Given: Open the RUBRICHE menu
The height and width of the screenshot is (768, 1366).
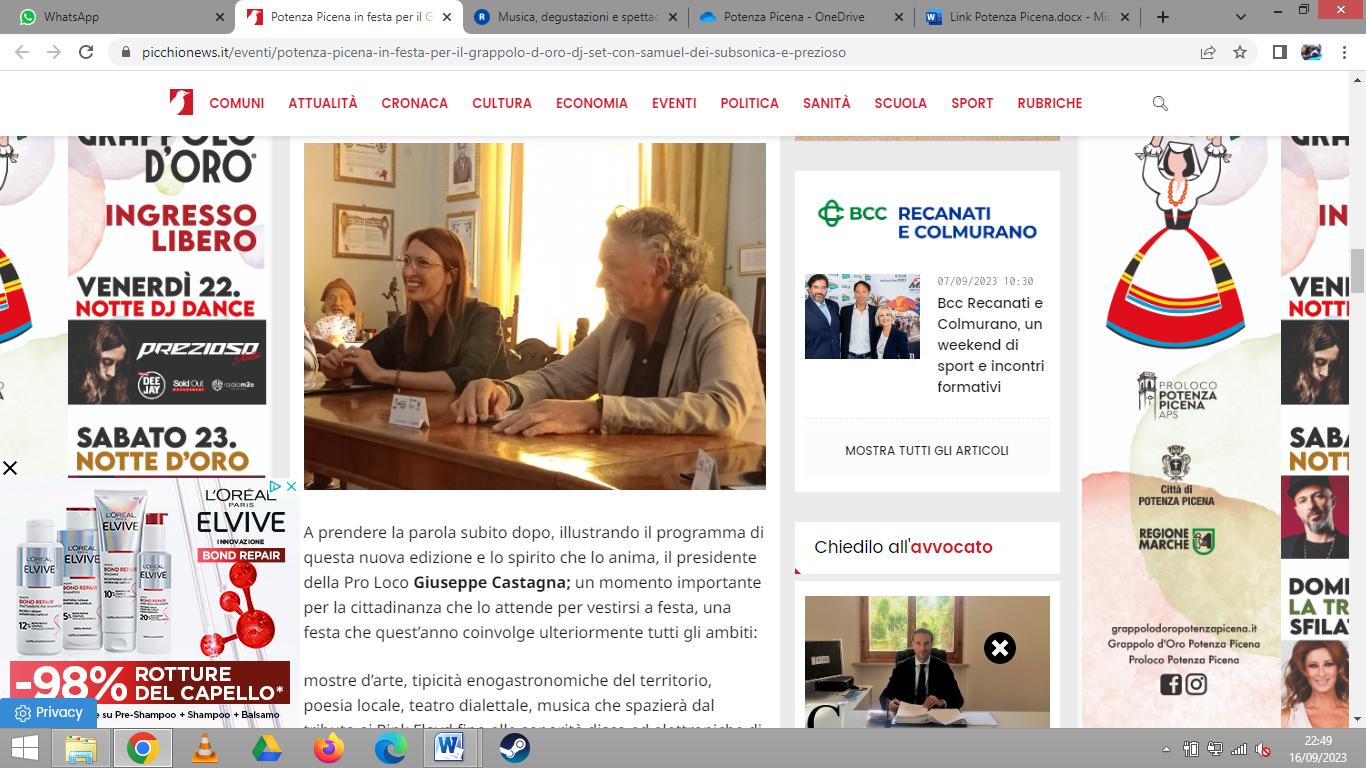Looking at the screenshot, I should 1050,103.
